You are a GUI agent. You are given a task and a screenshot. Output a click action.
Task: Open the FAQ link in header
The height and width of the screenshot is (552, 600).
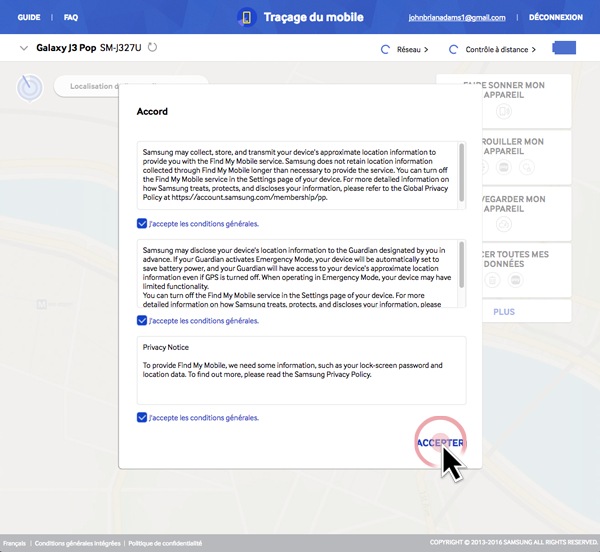coord(71,17)
